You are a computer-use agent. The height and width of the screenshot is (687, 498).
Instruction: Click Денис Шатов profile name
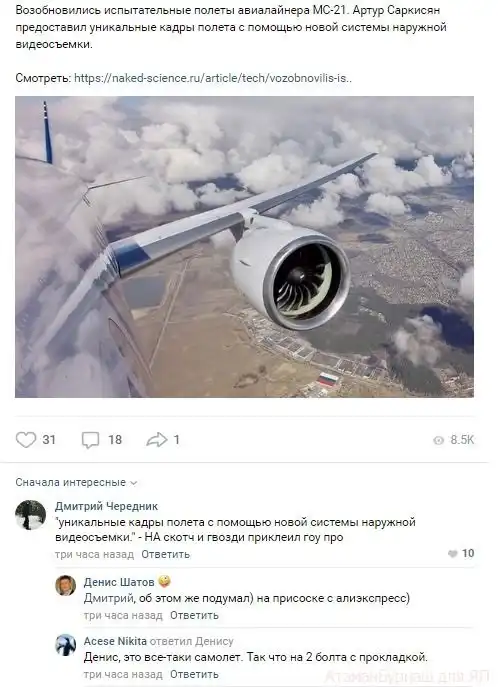coord(119,582)
